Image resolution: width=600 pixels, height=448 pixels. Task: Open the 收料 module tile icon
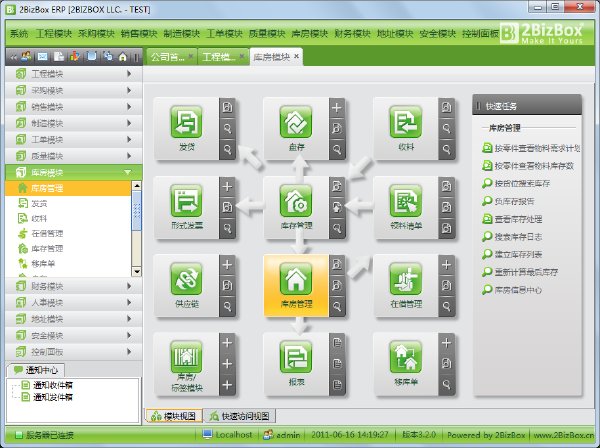(406, 122)
